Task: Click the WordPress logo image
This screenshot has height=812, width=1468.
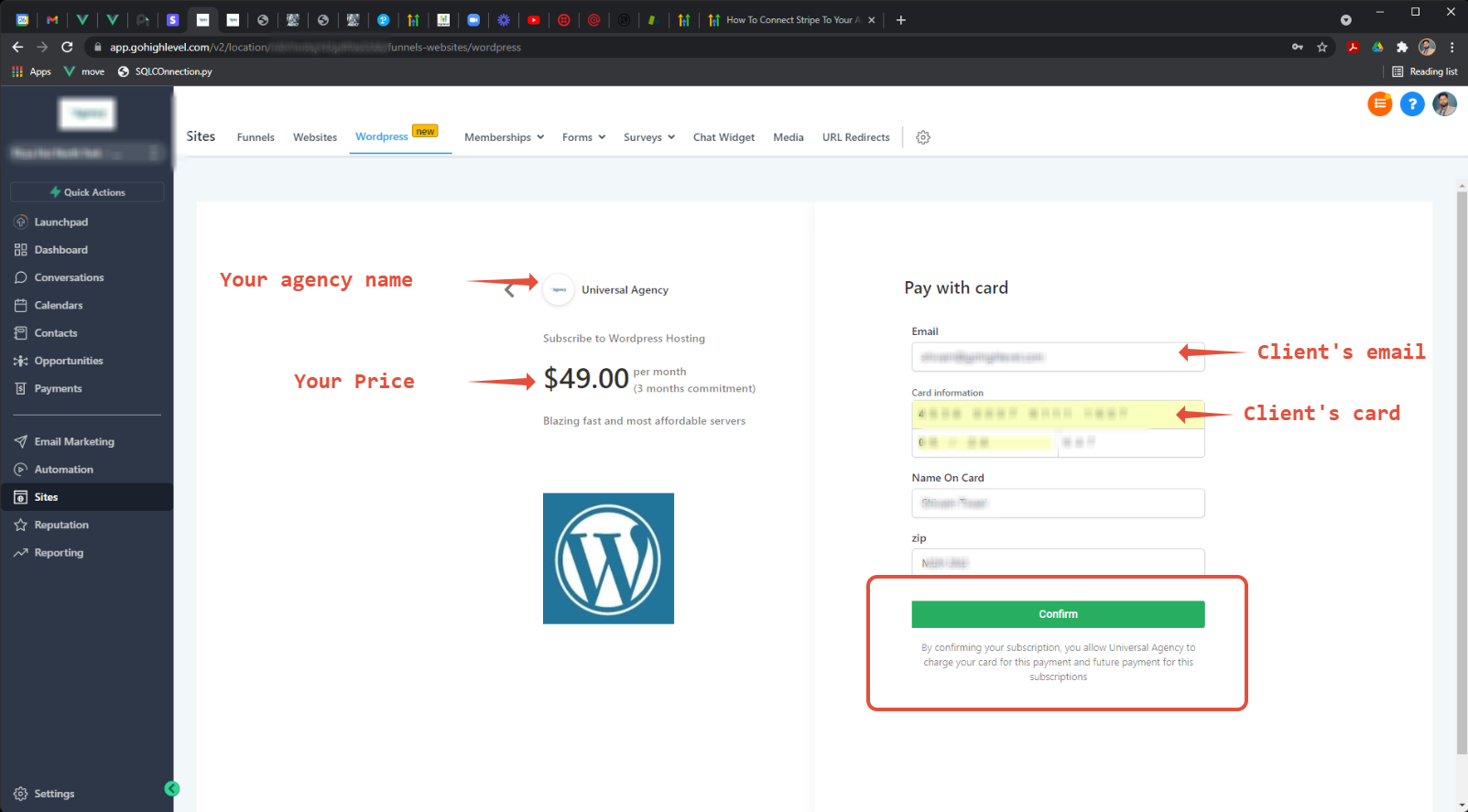Action: [x=608, y=558]
